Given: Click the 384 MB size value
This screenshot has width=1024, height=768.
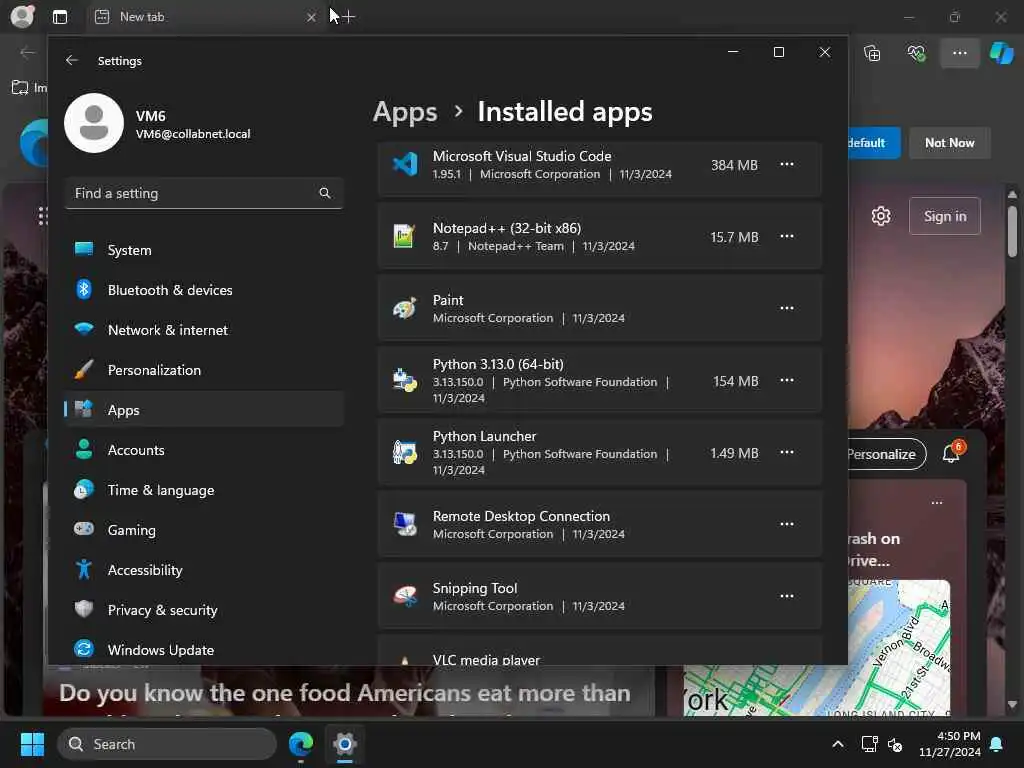Looking at the screenshot, I should (734, 165).
